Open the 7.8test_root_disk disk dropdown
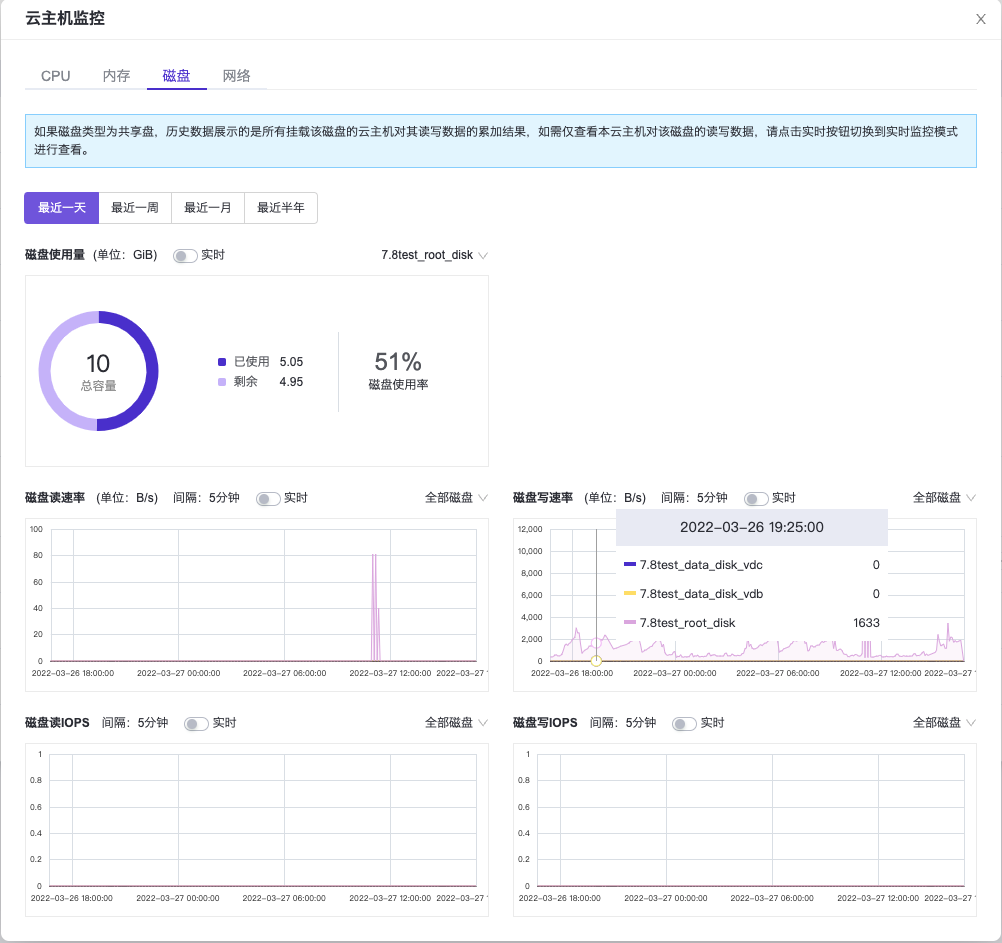The image size is (1002, 943). [x=434, y=256]
